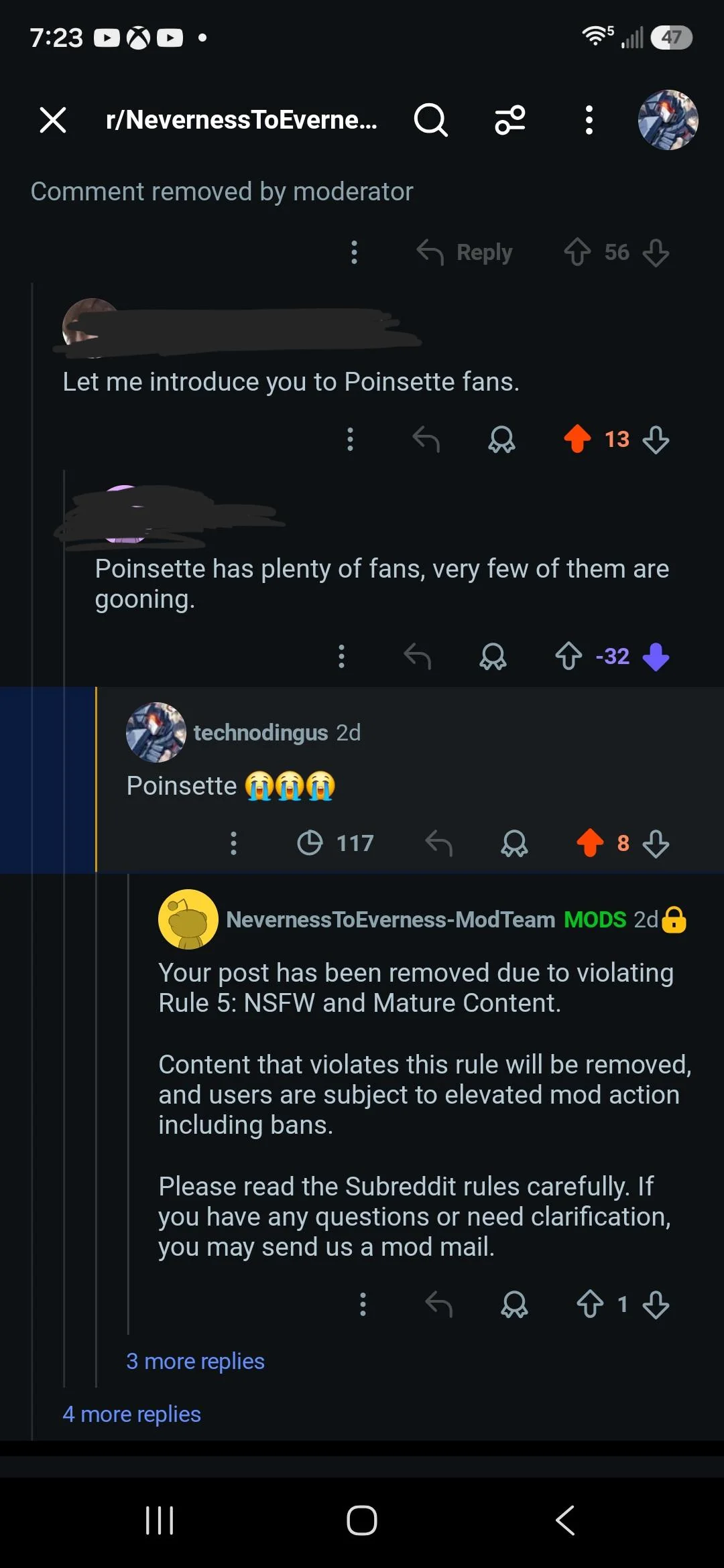Expand '3 more replies' thread
Screen dimensions: 724x1568
195,1361
